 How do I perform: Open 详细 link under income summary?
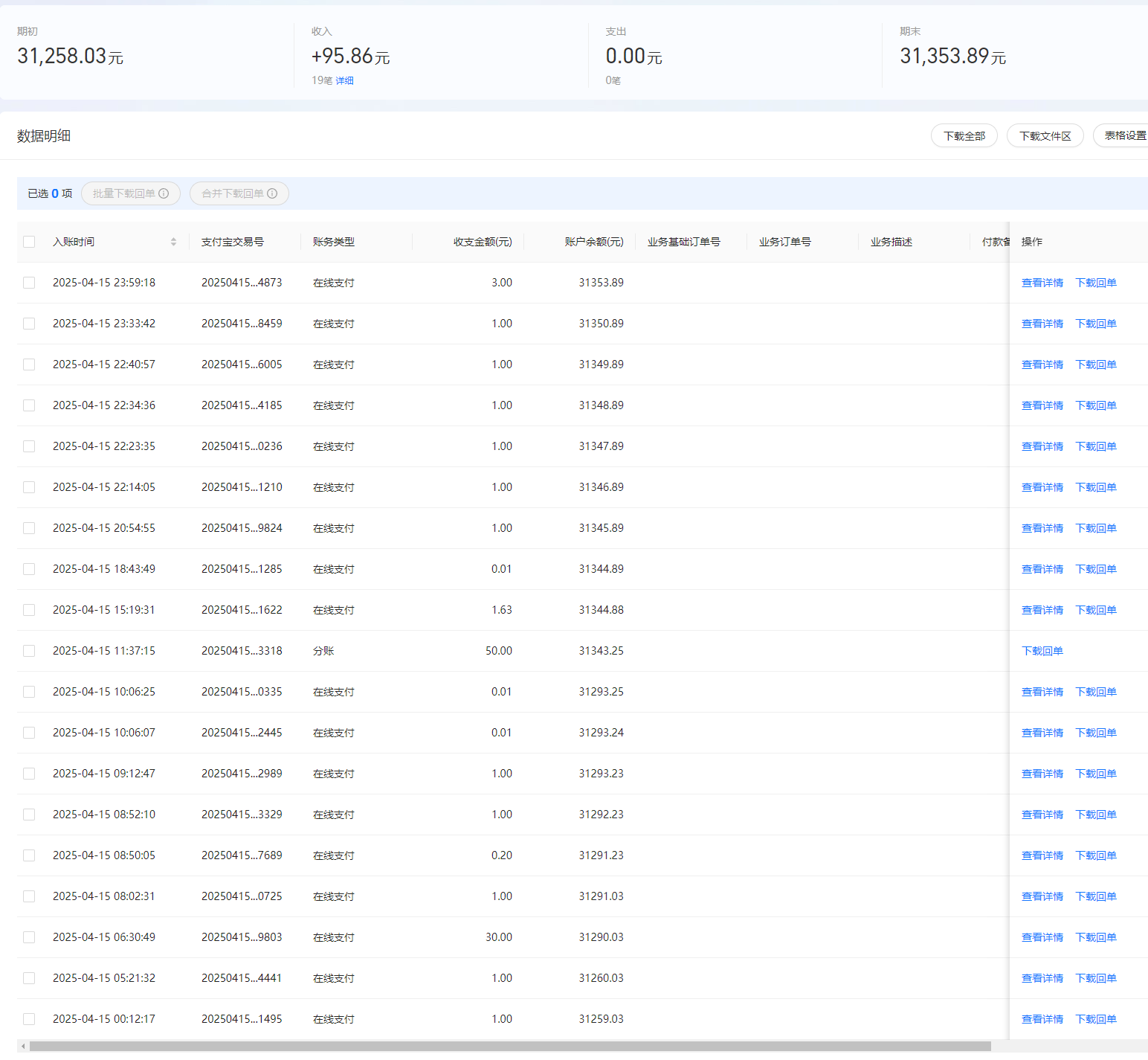[x=344, y=80]
